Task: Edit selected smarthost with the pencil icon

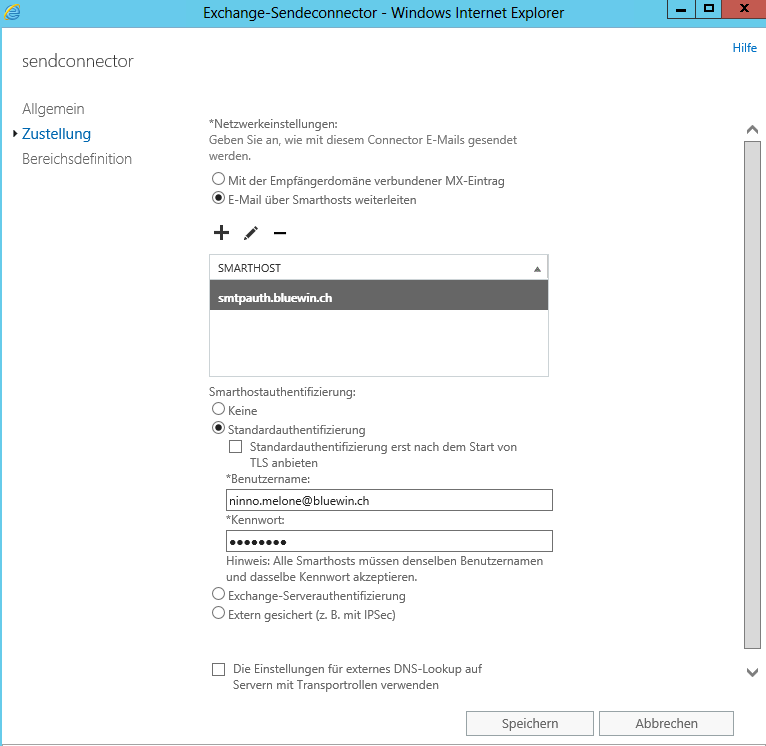Action: click(x=251, y=233)
